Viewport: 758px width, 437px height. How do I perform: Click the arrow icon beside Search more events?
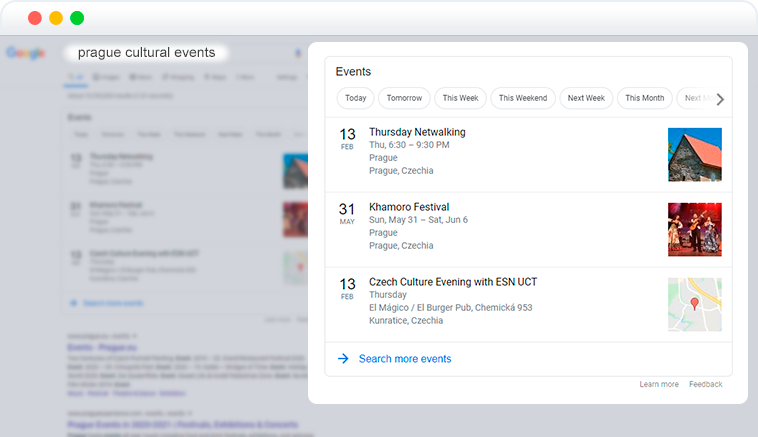point(343,359)
